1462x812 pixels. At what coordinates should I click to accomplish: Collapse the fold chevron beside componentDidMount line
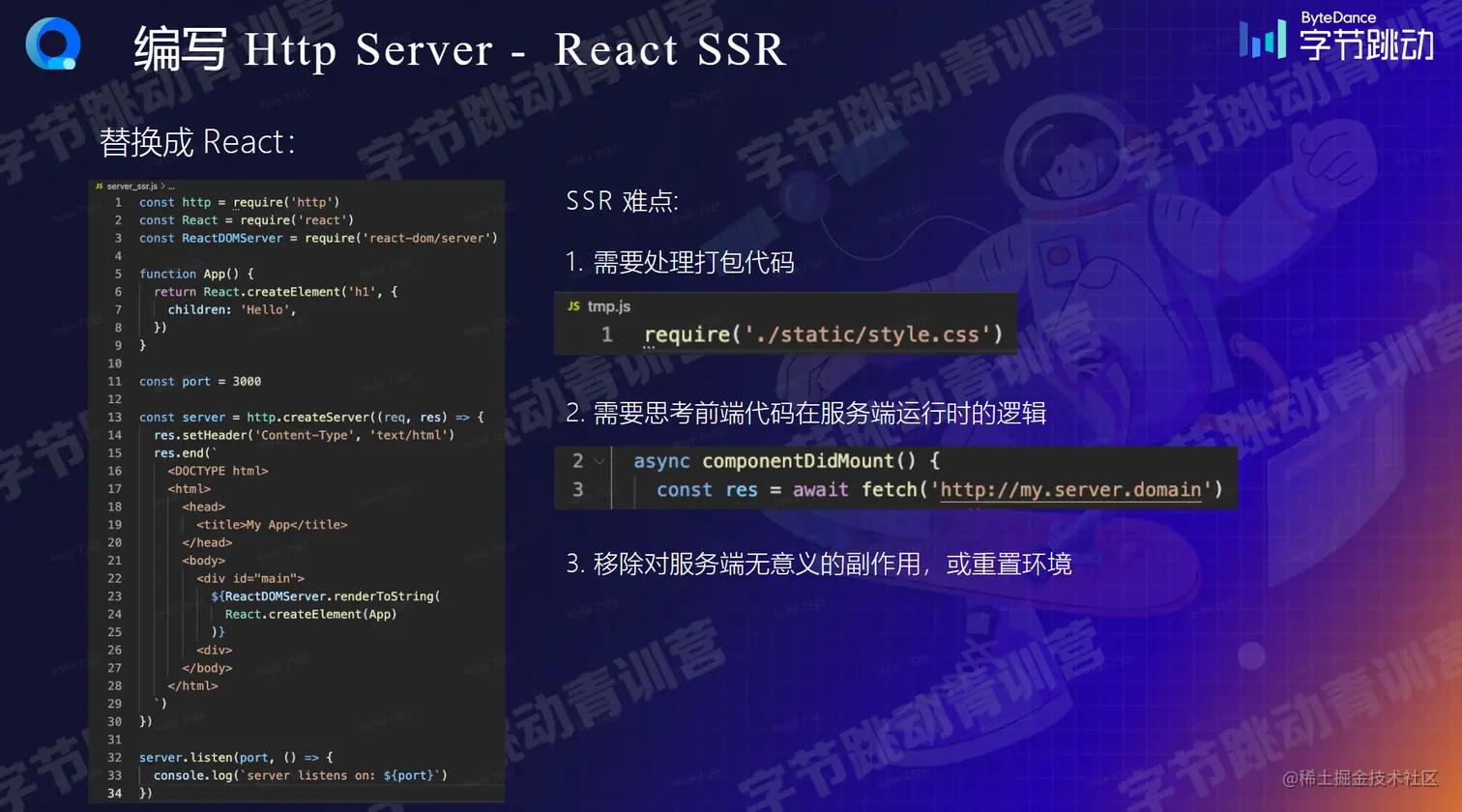point(599,461)
